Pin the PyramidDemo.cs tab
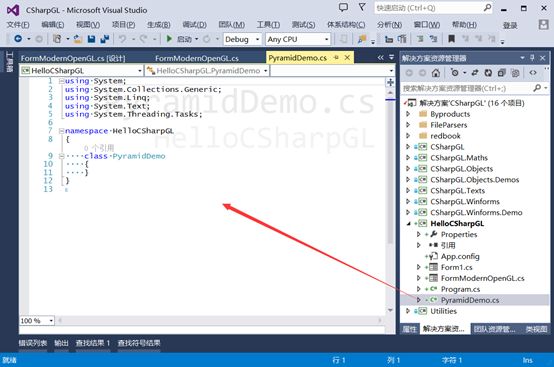This screenshot has width=554, height=367. tap(336, 58)
